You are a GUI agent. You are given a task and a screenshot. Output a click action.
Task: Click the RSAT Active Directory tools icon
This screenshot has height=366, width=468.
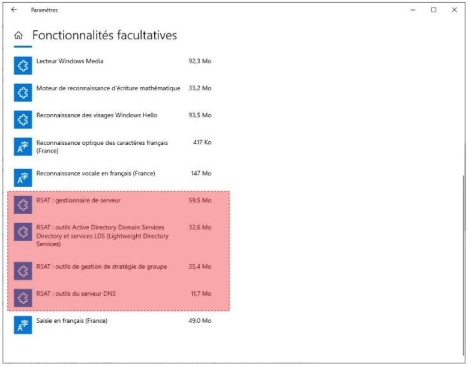click(x=23, y=232)
